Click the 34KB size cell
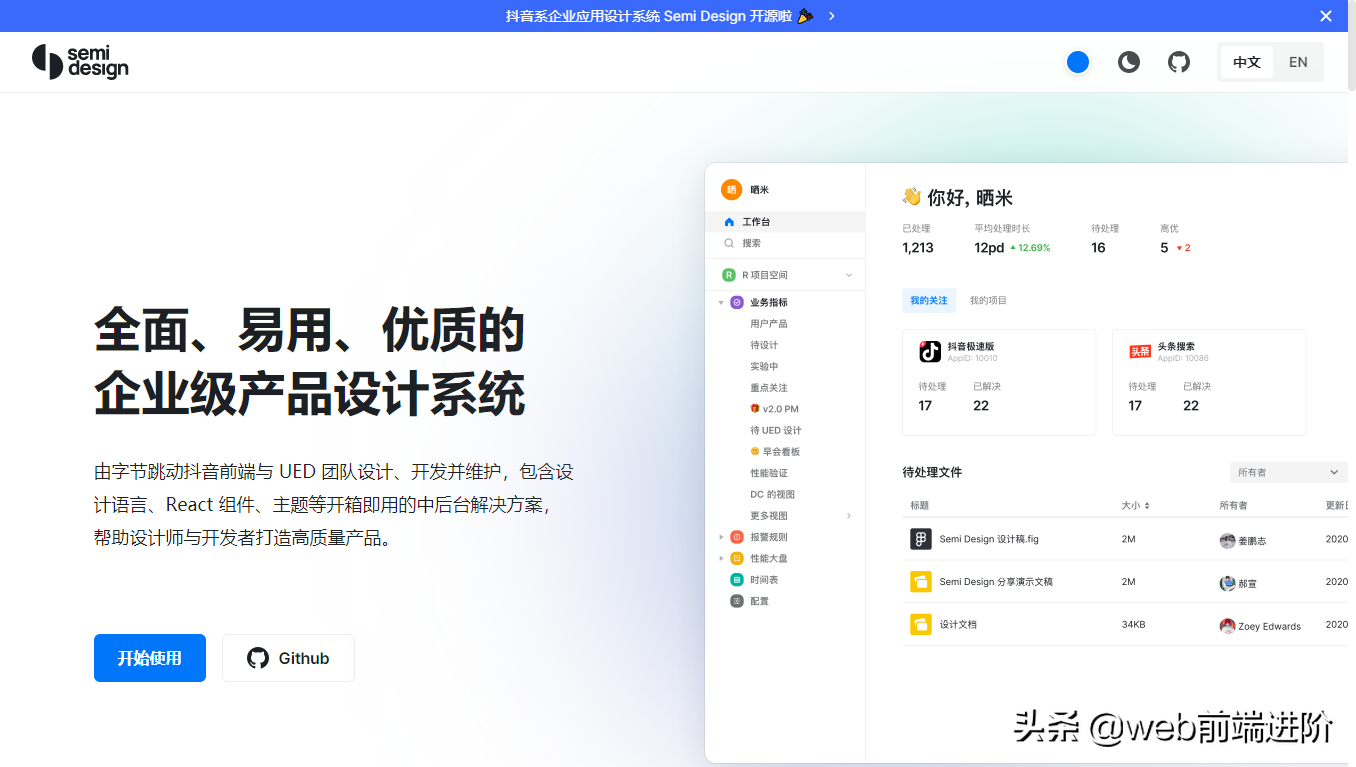 [x=1133, y=625]
